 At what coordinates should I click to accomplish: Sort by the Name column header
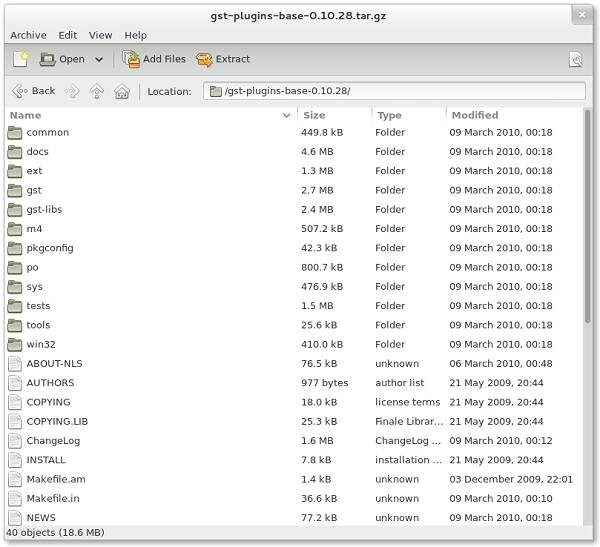[151, 115]
